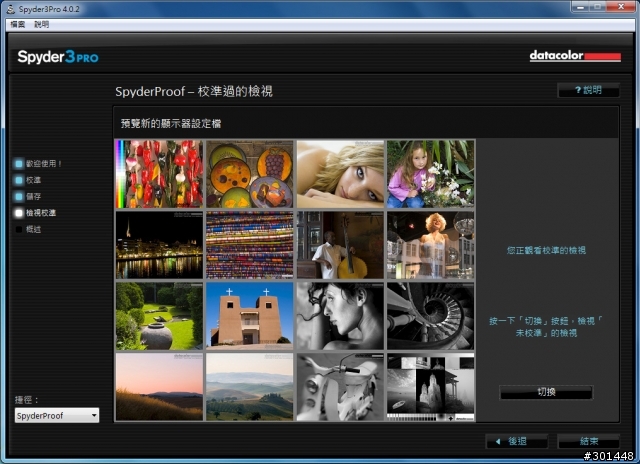The width and height of the screenshot is (640, 464).
Task: Click the 後退 back button
Action: click(x=516, y=441)
